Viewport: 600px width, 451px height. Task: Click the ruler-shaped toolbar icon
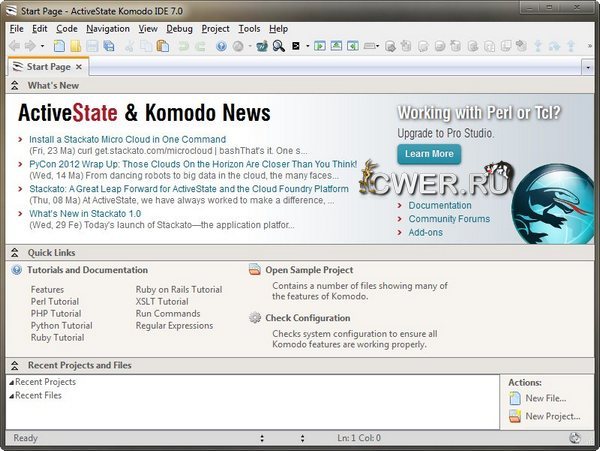click(x=370, y=46)
